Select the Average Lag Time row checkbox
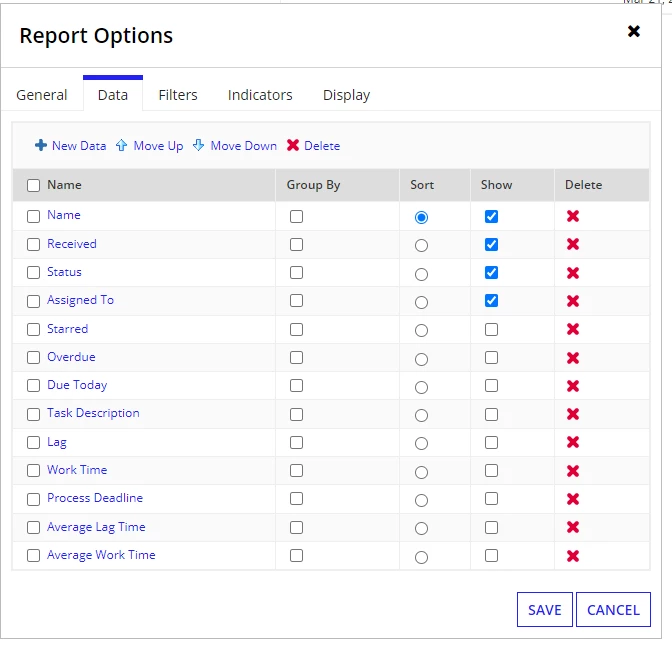Viewport: 672px width, 646px height. tap(33, 527)
